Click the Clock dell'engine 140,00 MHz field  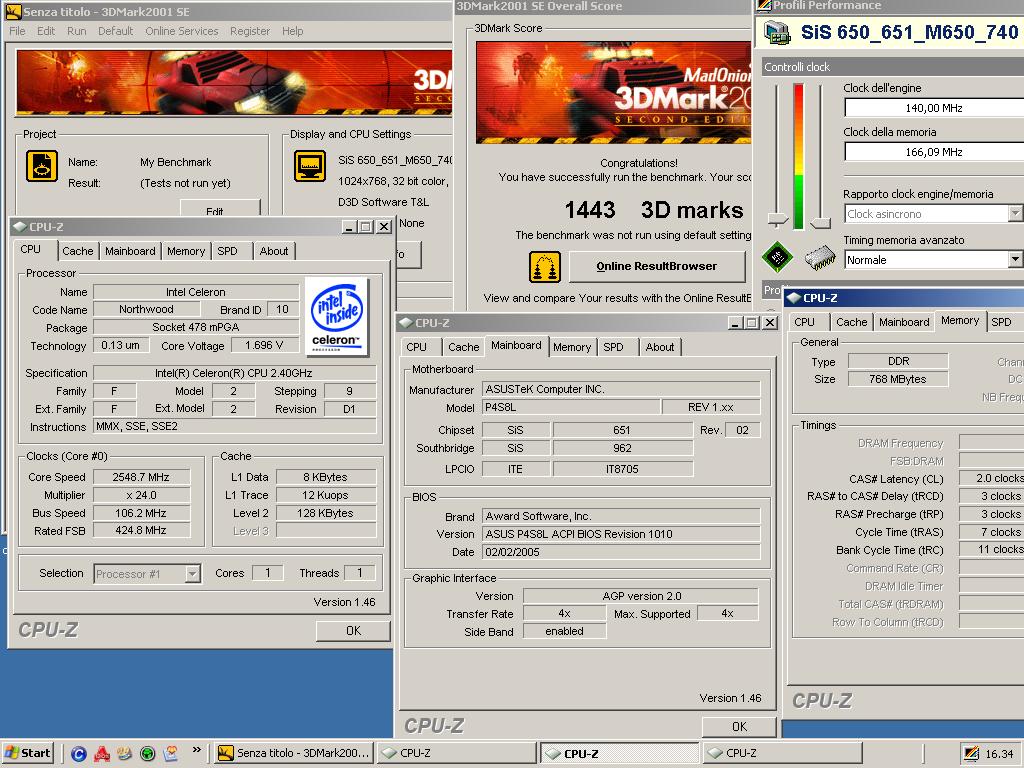coord(934,108)
